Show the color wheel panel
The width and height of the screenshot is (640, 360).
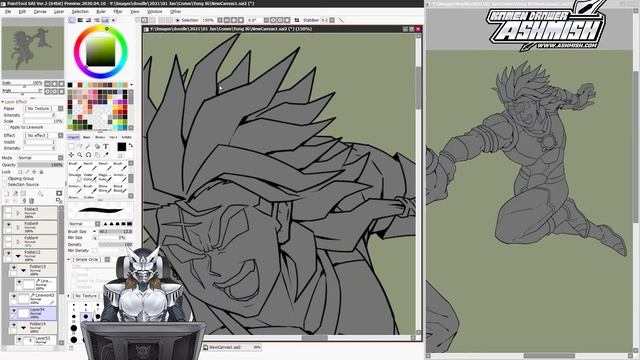pos(72,20)
